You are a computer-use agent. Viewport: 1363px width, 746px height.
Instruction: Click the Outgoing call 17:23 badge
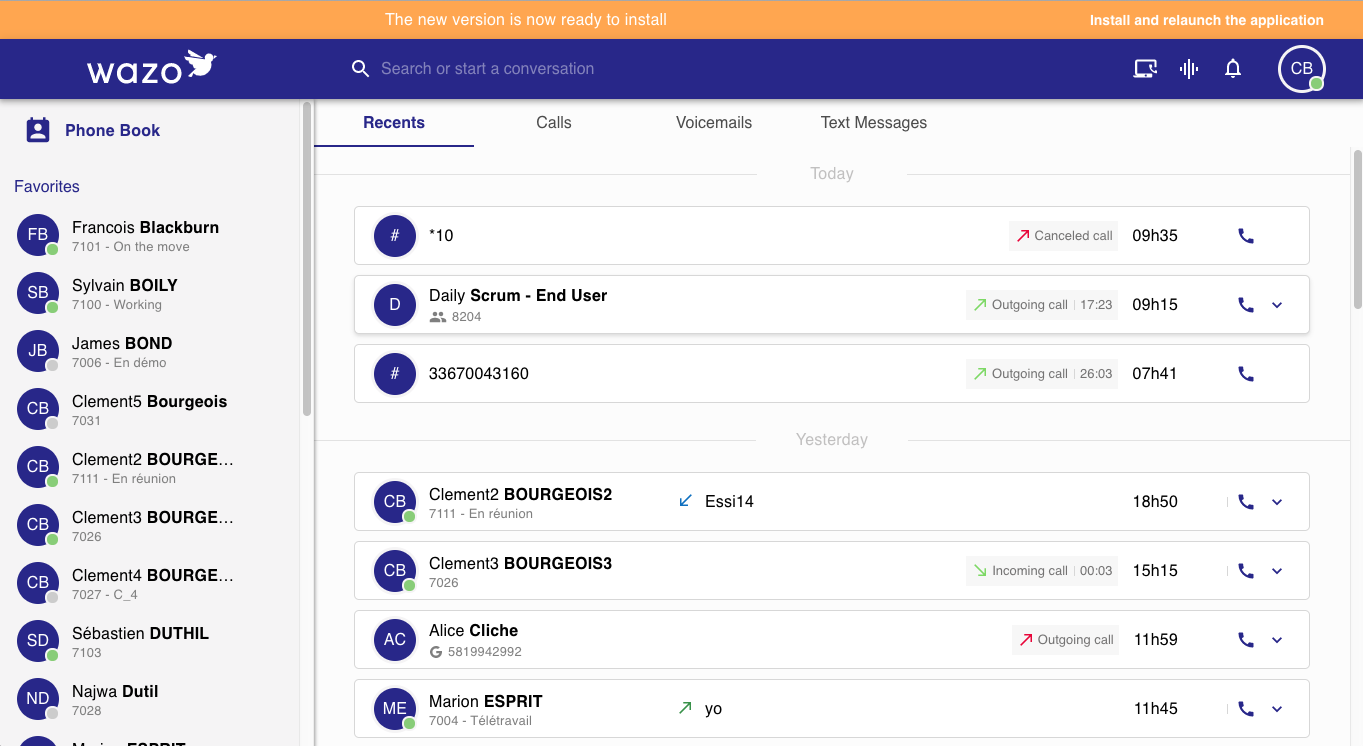1042,305
